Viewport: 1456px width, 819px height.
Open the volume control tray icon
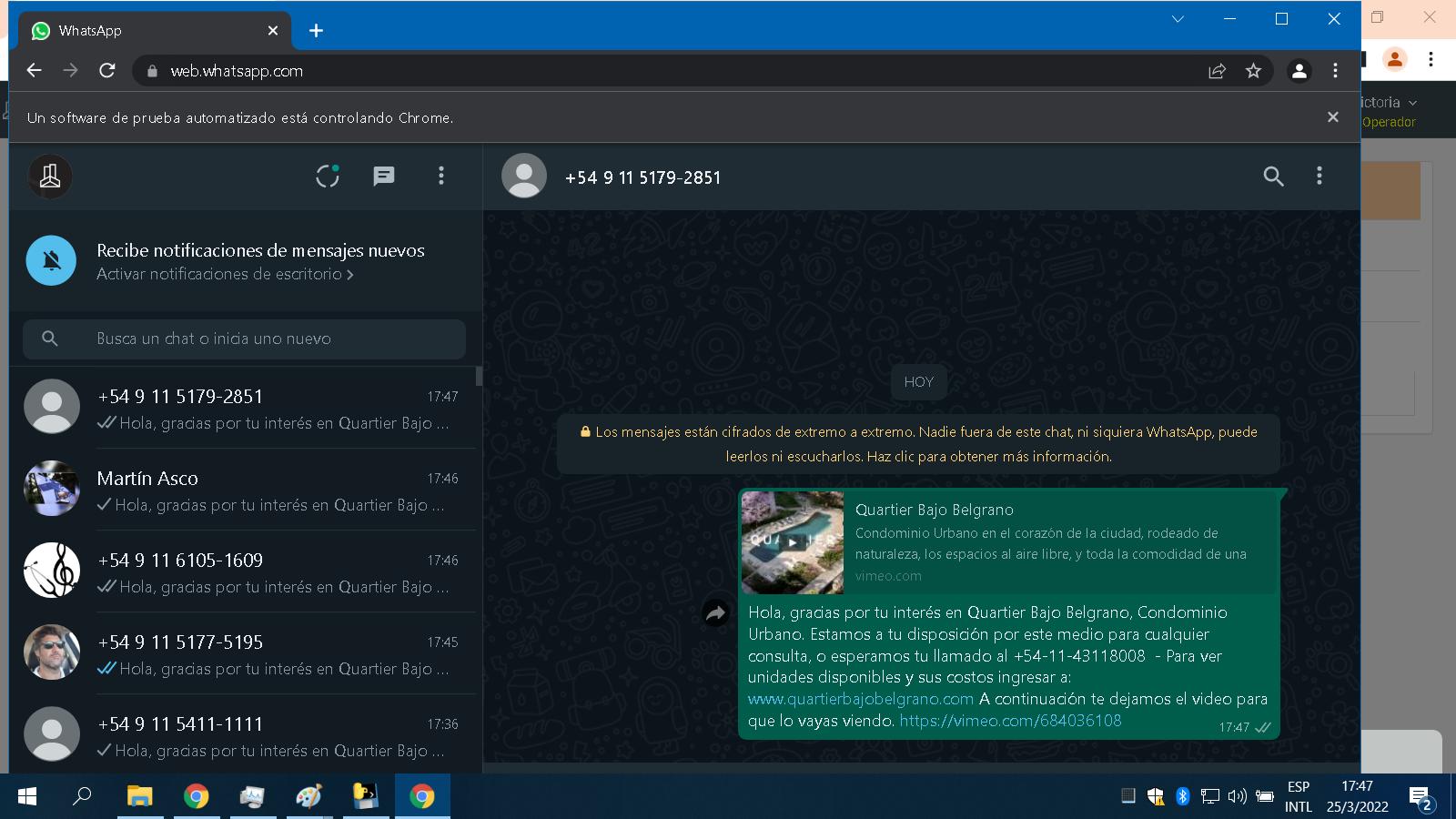(x=1237, y=796)
